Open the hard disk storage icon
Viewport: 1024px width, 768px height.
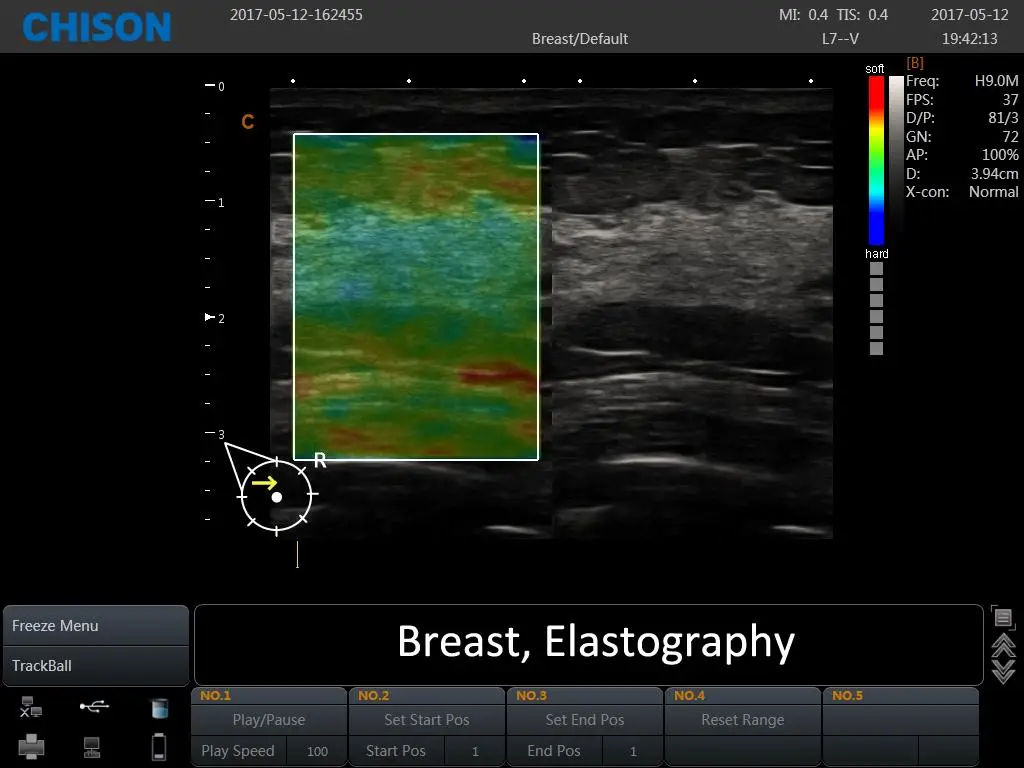(159, 708)
